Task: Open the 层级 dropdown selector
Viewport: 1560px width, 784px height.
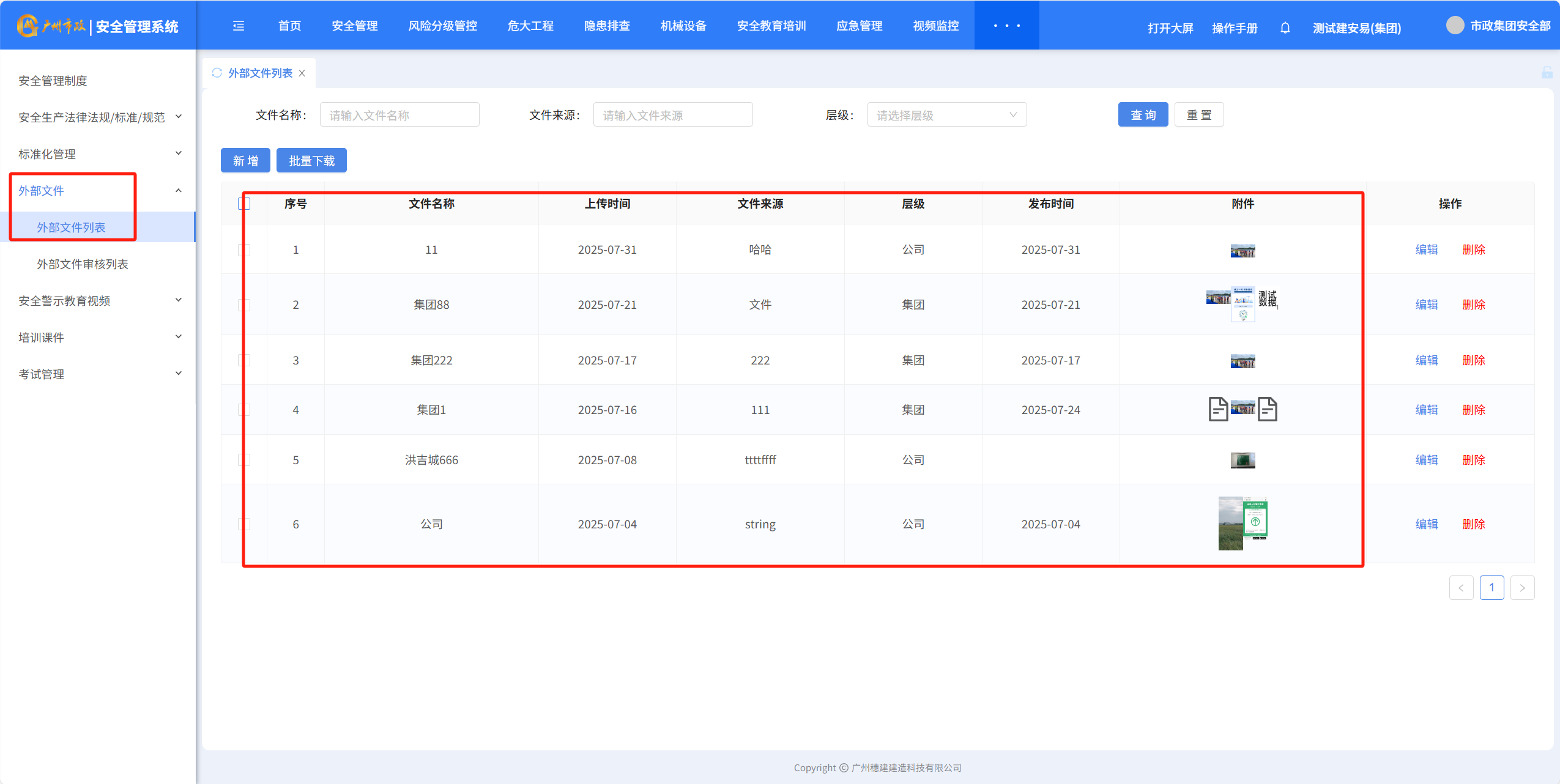Action: click(x=946, y=115)
